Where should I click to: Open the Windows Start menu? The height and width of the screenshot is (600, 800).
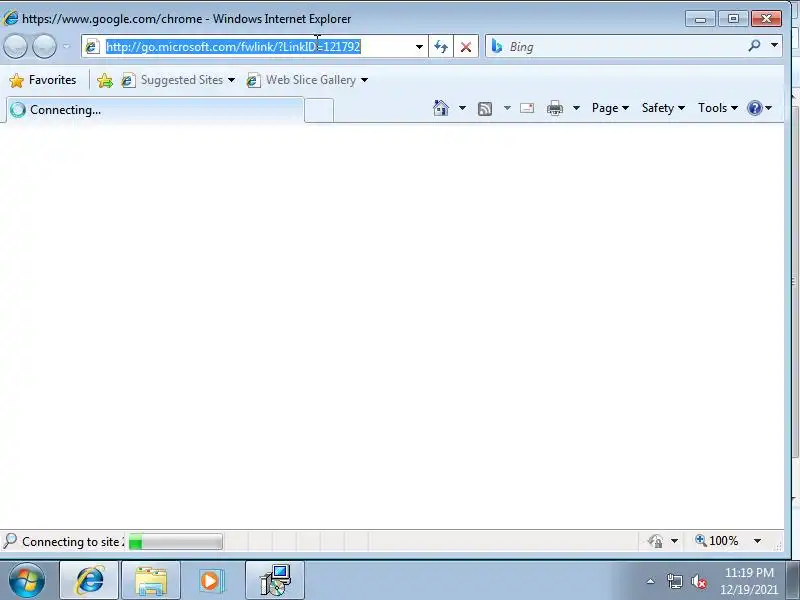[27, 580]
